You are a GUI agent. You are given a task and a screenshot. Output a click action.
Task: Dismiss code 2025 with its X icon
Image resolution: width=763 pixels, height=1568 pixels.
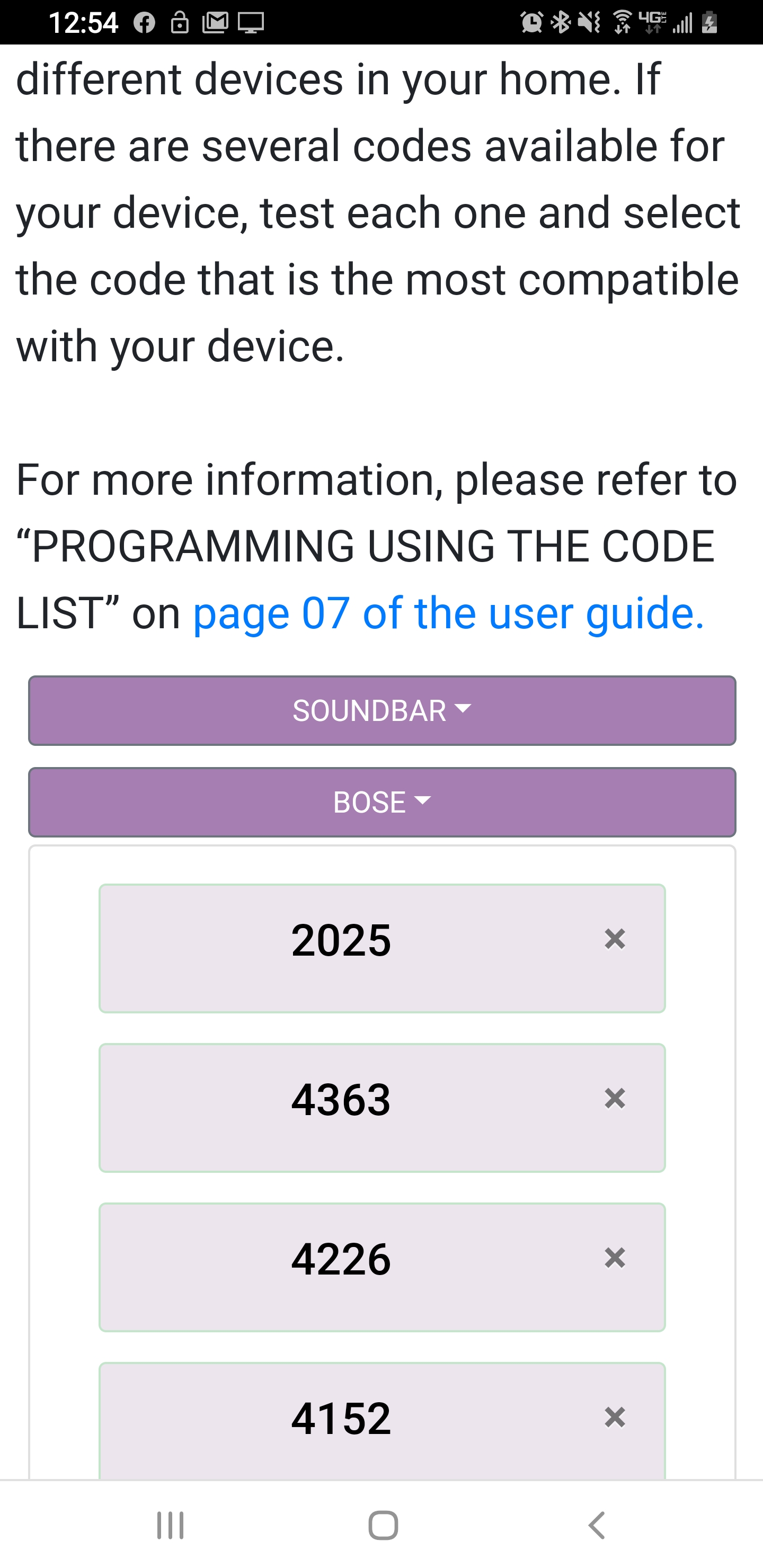[615, 939]
